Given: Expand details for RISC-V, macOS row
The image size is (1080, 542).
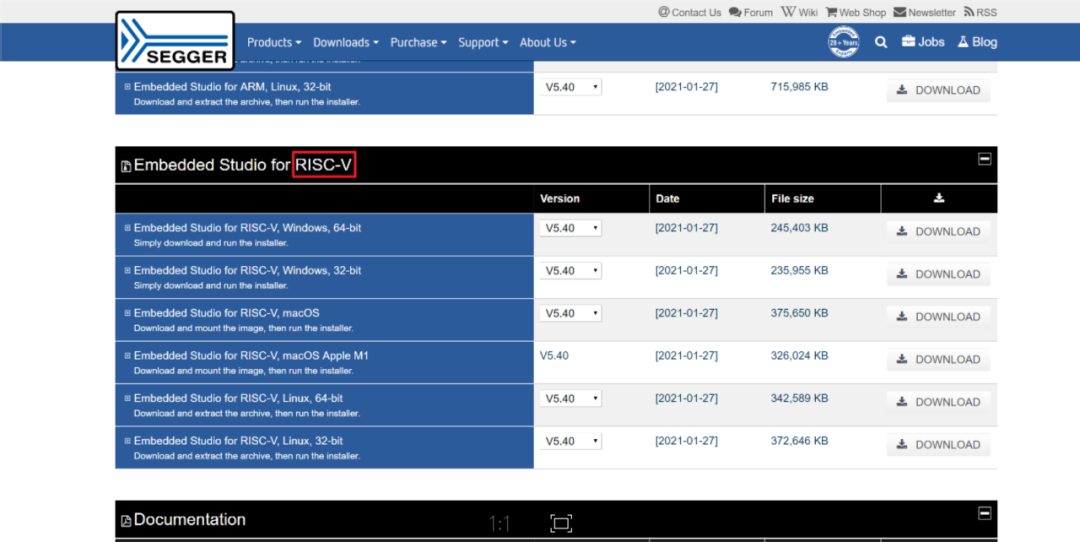Looking at the screenshot, I should click(127, 313).
